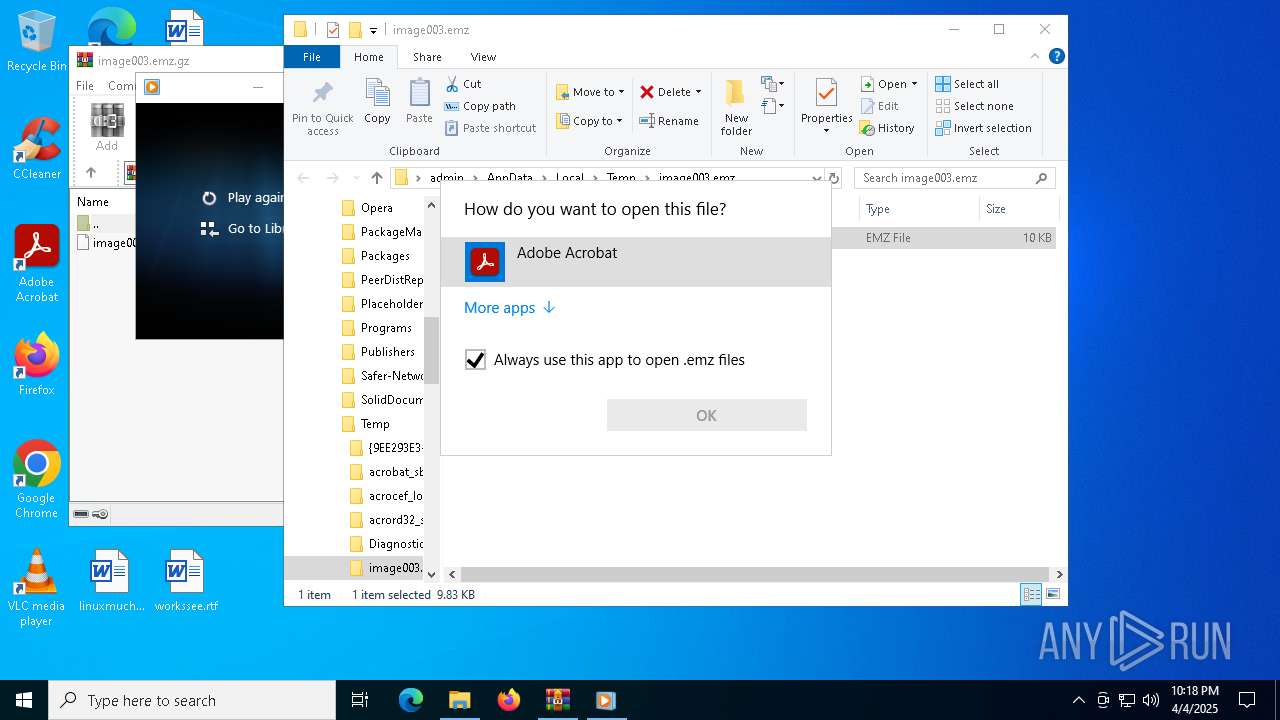Select the Opera folder in tree
1280x720 pixels.
coord(377,208)
